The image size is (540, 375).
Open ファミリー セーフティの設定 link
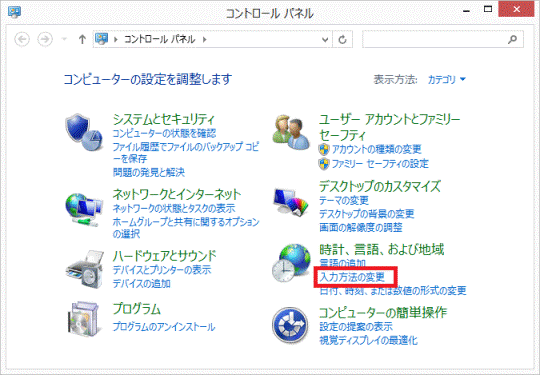pyautogui.click(x=380, y=164)
